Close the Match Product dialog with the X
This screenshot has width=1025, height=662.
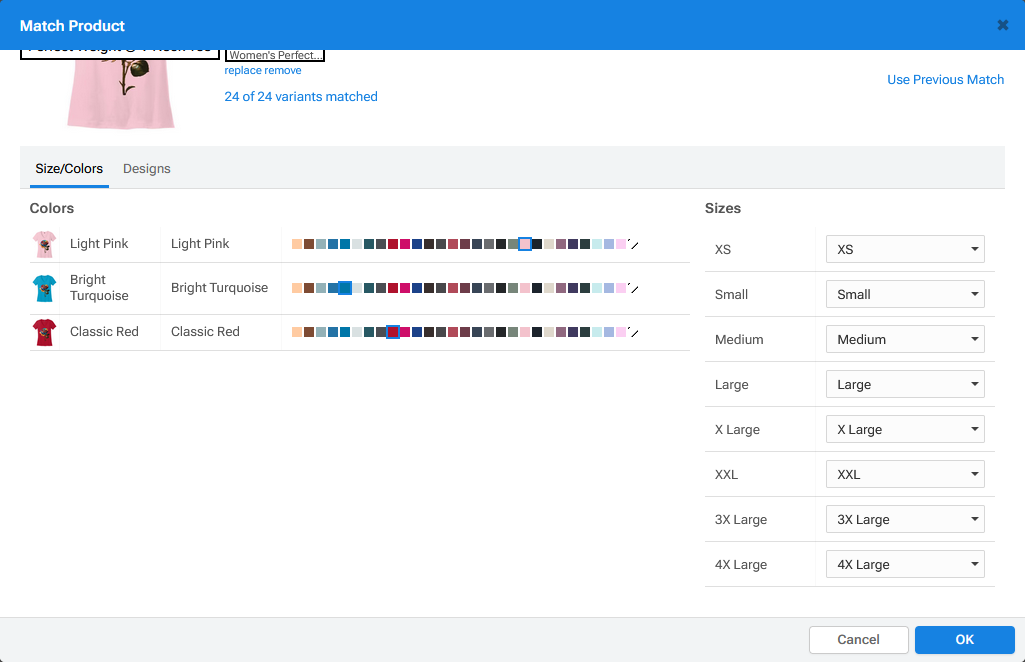pos(1003,25)
